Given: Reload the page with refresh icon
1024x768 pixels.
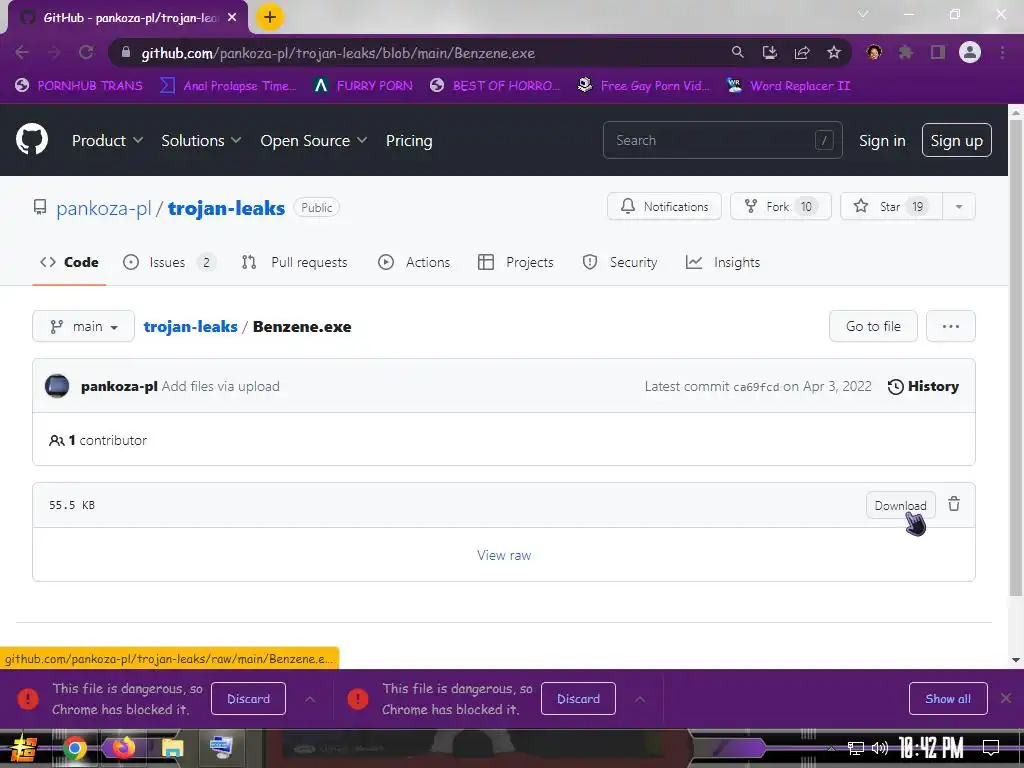Looking at the screenshot, I should pyautogui.click(x=86, y=52).
